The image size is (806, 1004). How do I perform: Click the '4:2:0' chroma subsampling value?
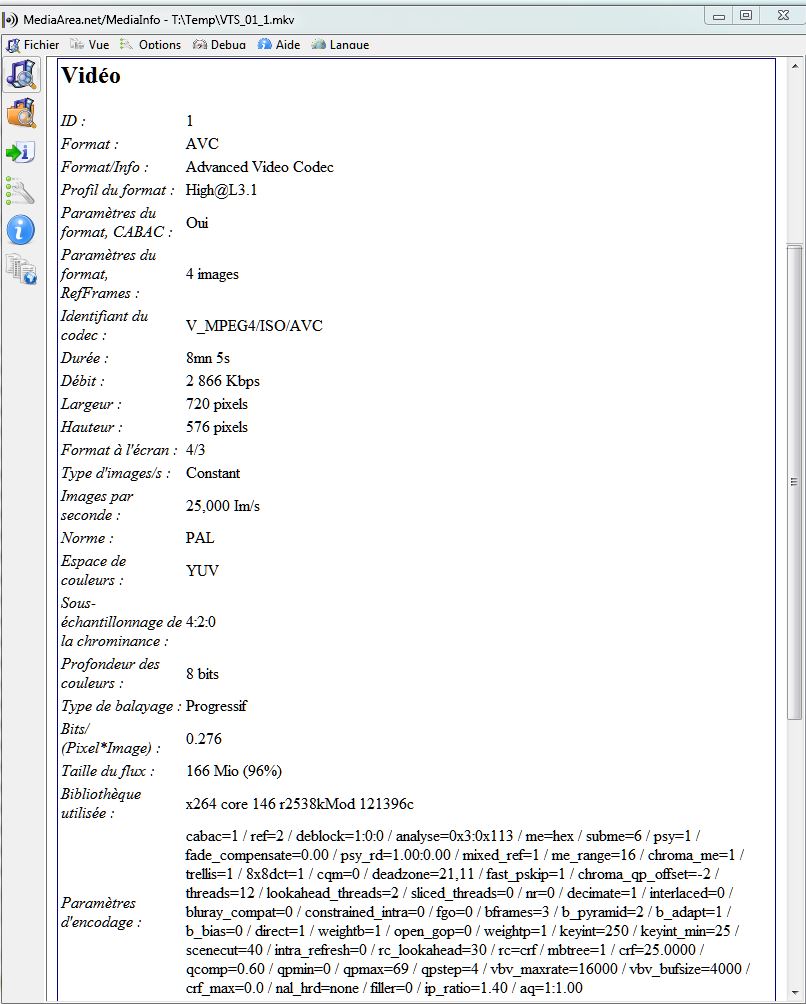pos(201,621)
